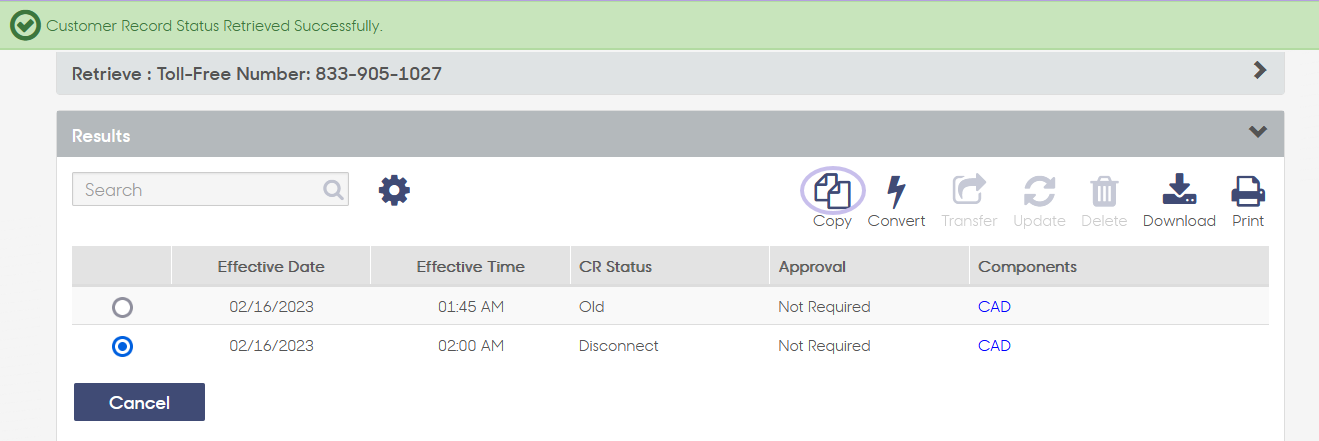Click the Update refresh icon
Image resolution: width=1319 pixels, height=441 pixels.
pyautogui.click(x=1039, y=191)
